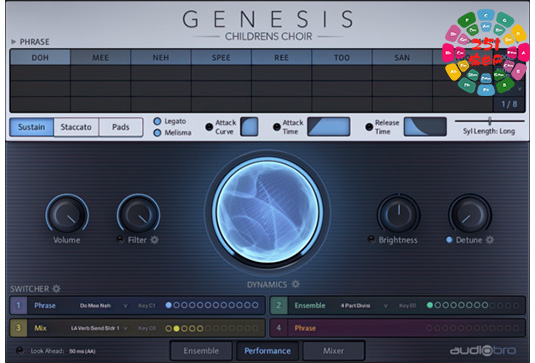
Task: Select first blue dot in Phrase switcher row
Action: [169, 305]
